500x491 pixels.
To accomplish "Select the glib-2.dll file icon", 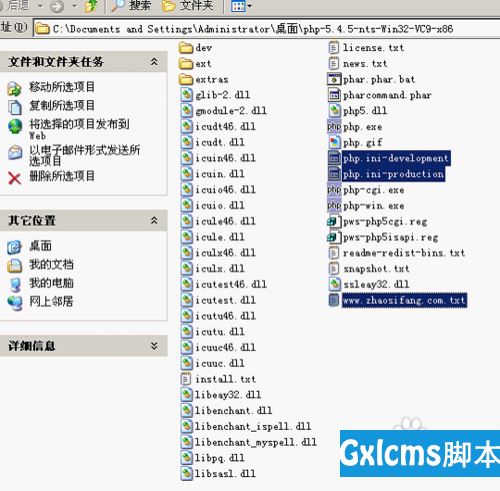I will tap(187, 95).
